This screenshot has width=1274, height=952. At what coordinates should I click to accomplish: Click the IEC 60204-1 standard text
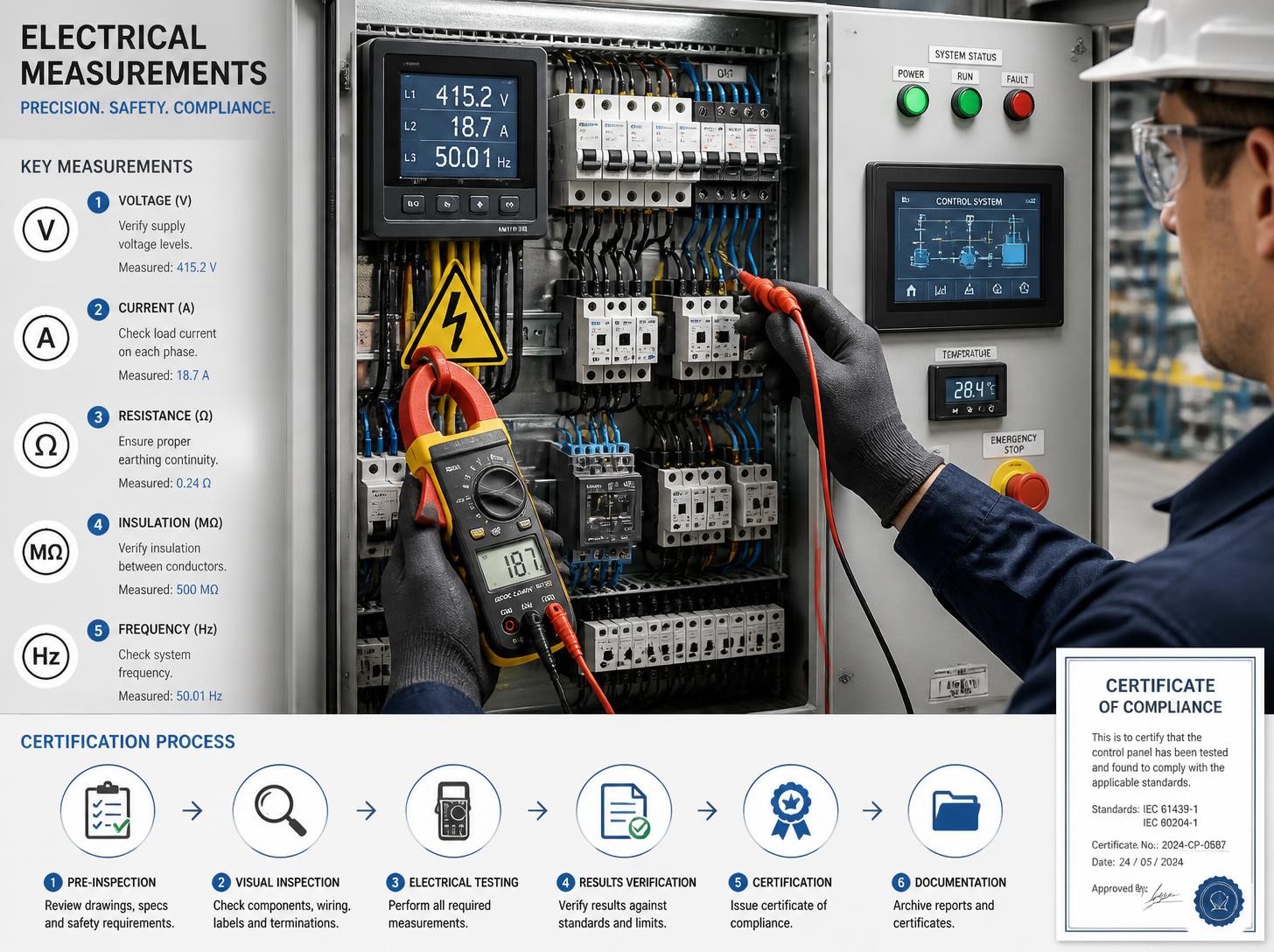(x=1170, y=823)
